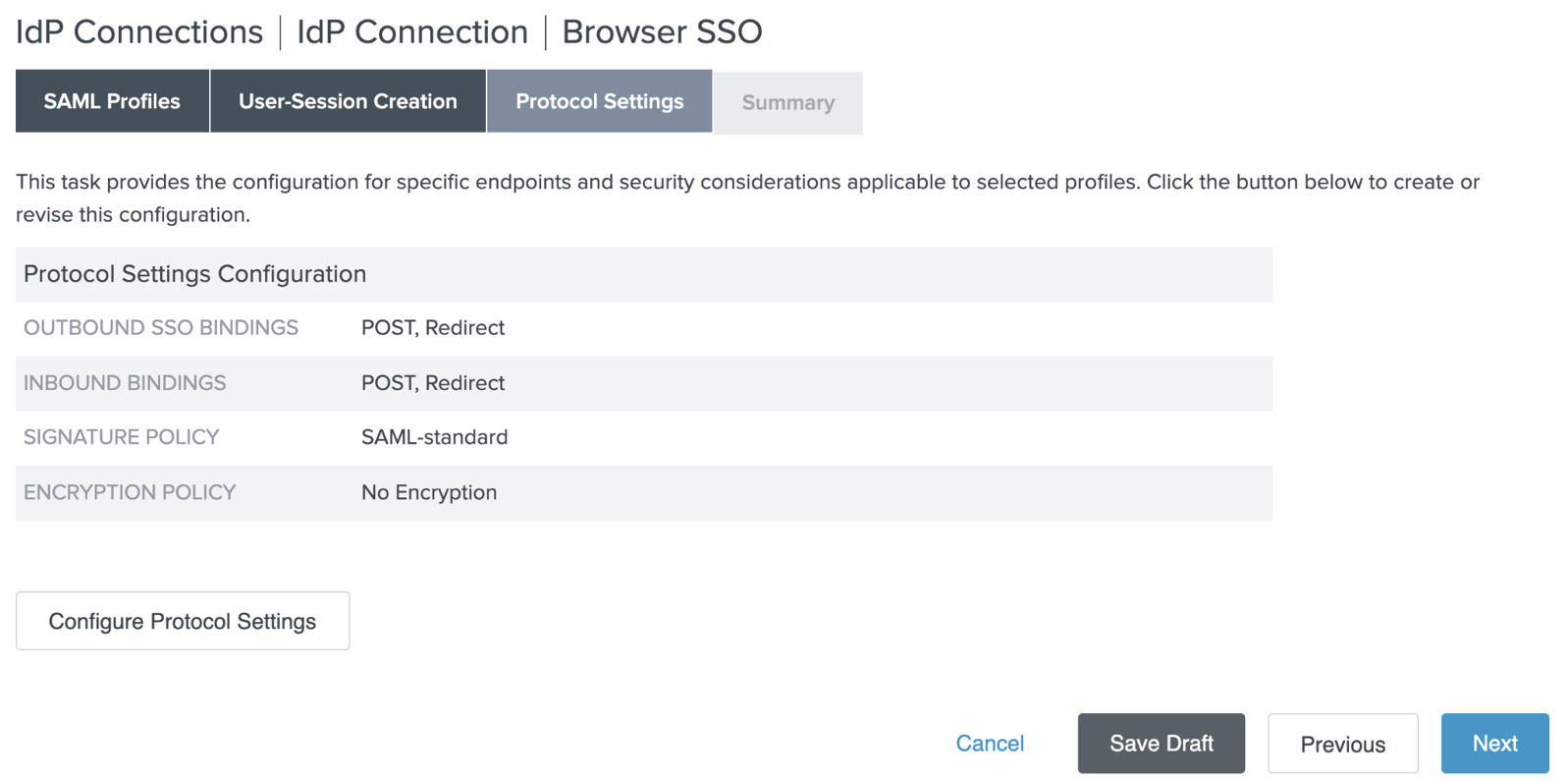Select the Outbound SSO Bindings label
1568x782 pixels.
coord(161,328)
